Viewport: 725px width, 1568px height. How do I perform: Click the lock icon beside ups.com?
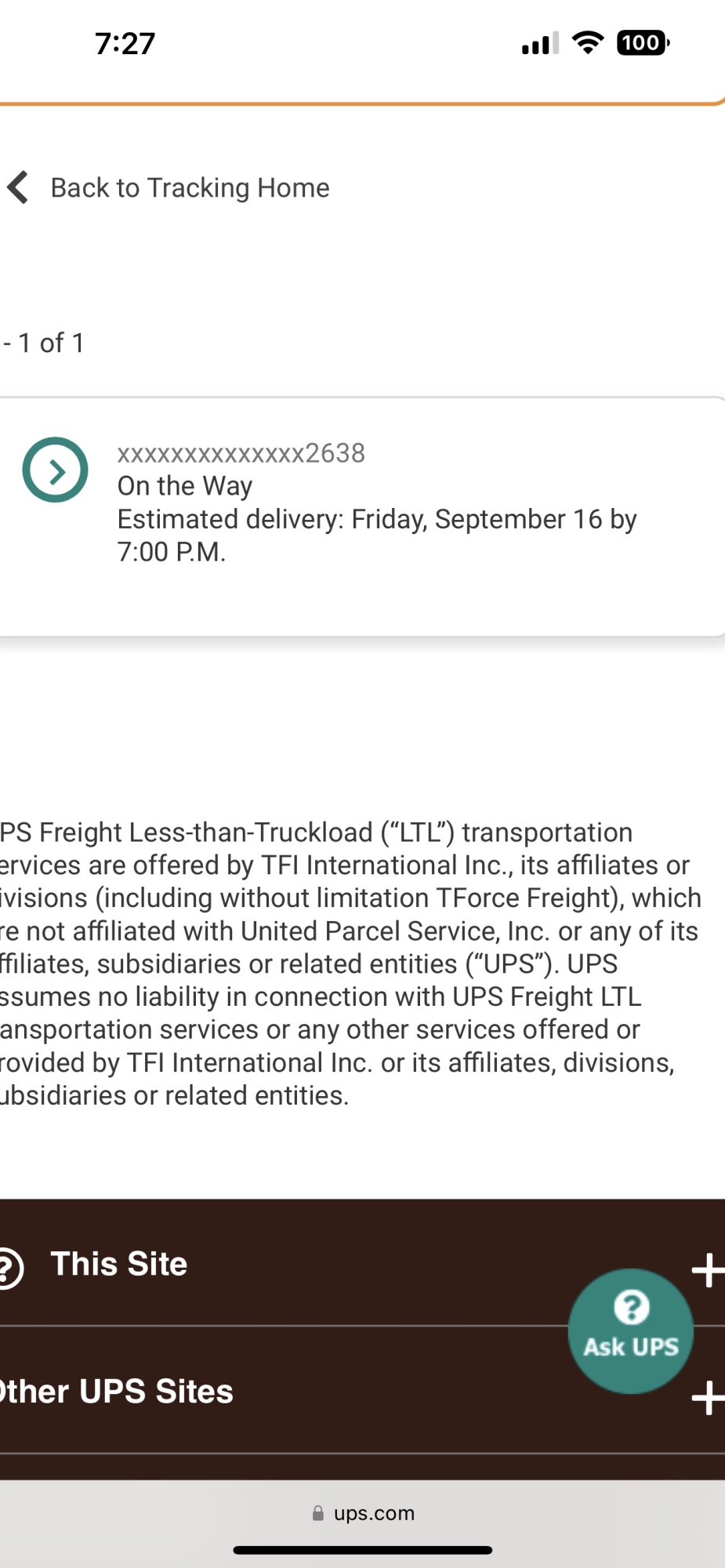tap(318, 1513)
